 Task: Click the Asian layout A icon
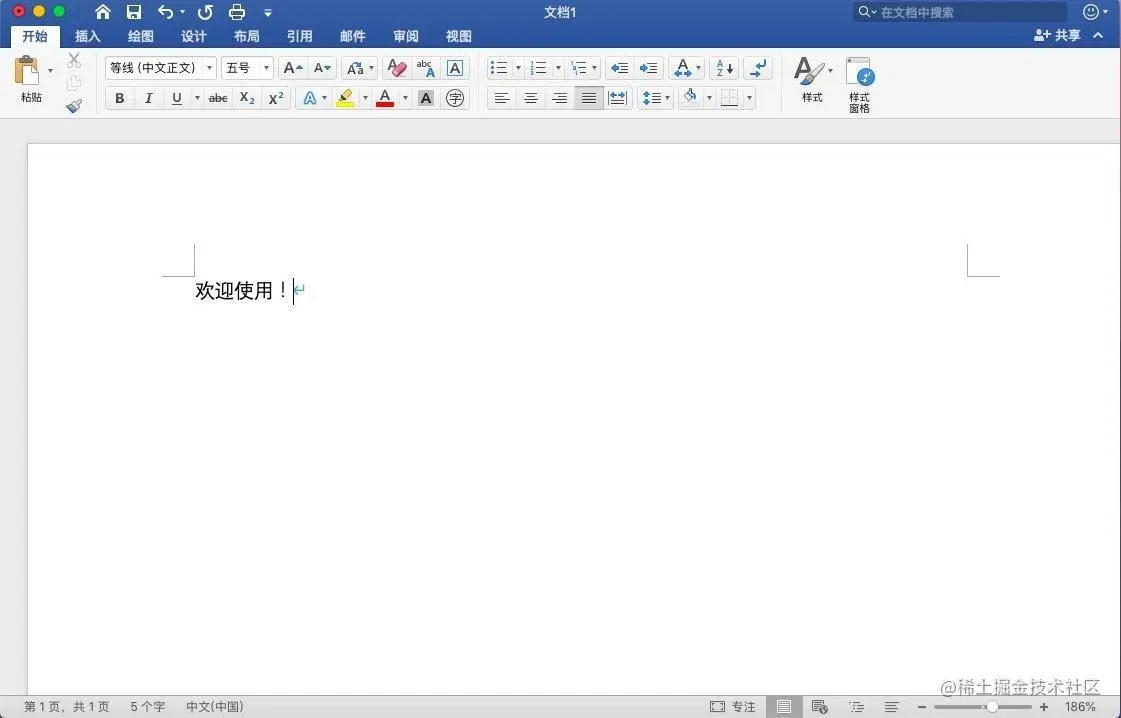(683, 68)
